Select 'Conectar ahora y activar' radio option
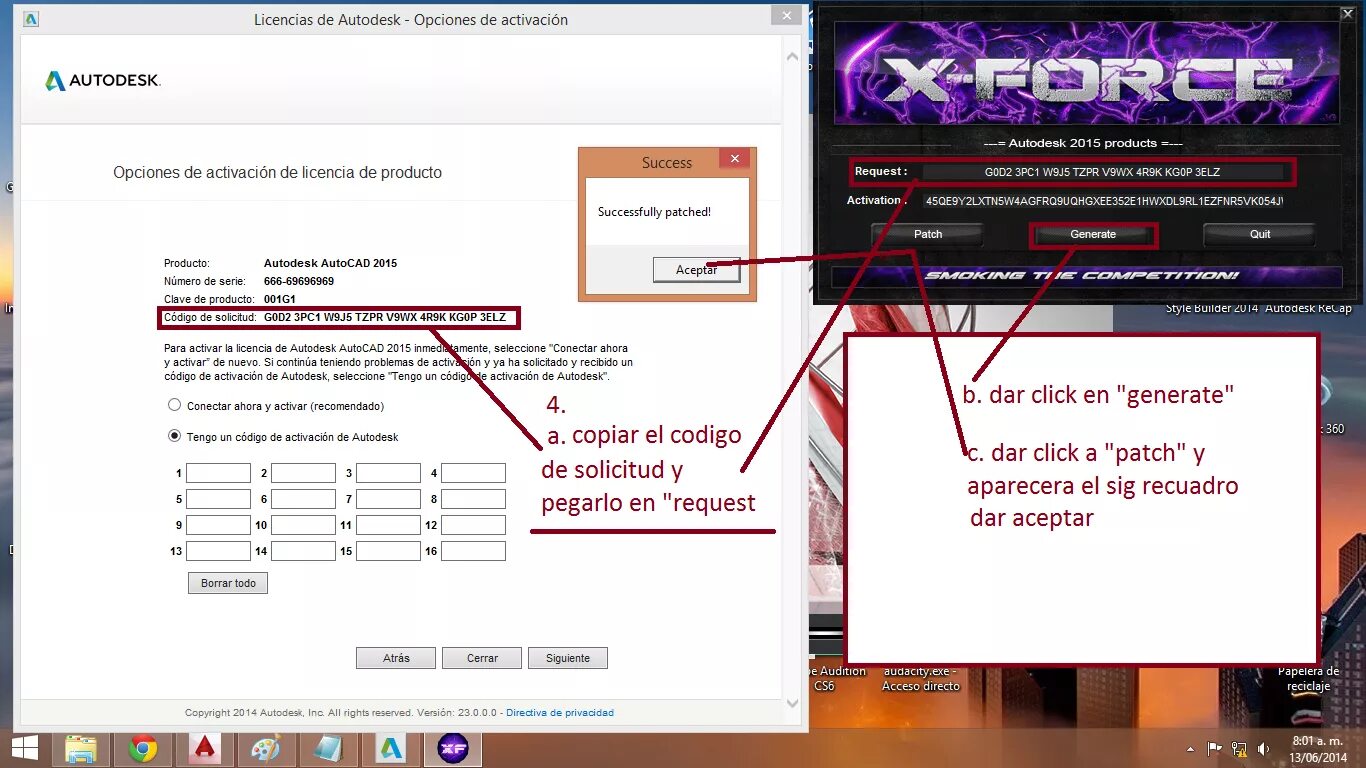Viewport: 1366px width, 768px height. pos(175,406)
